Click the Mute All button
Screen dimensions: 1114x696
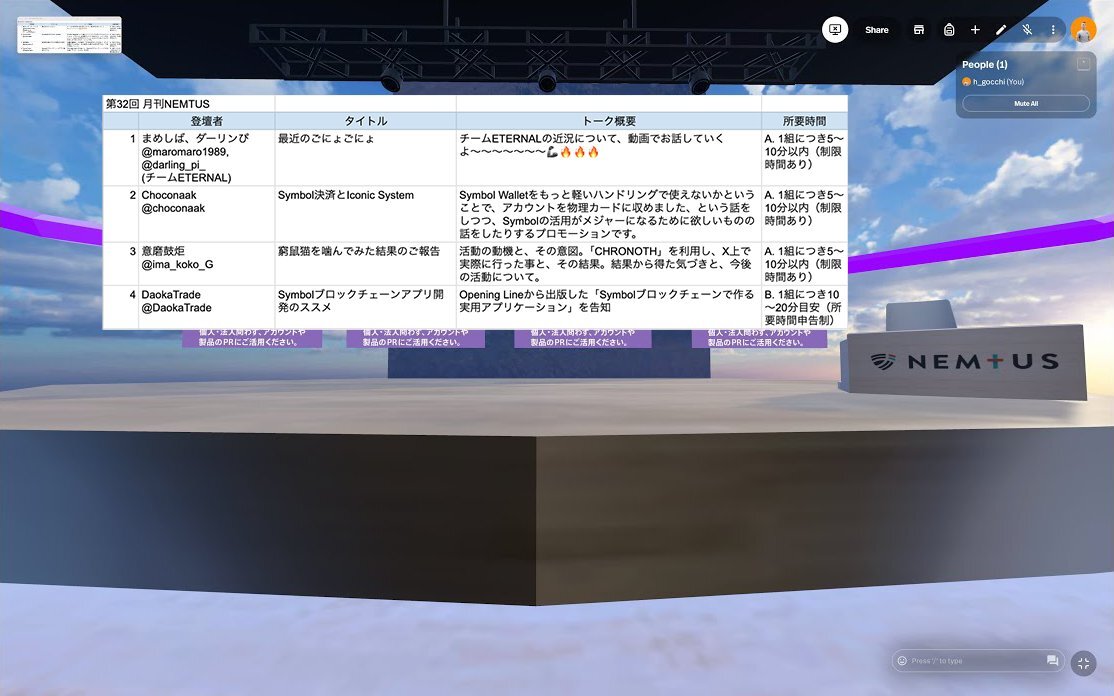1026,104
